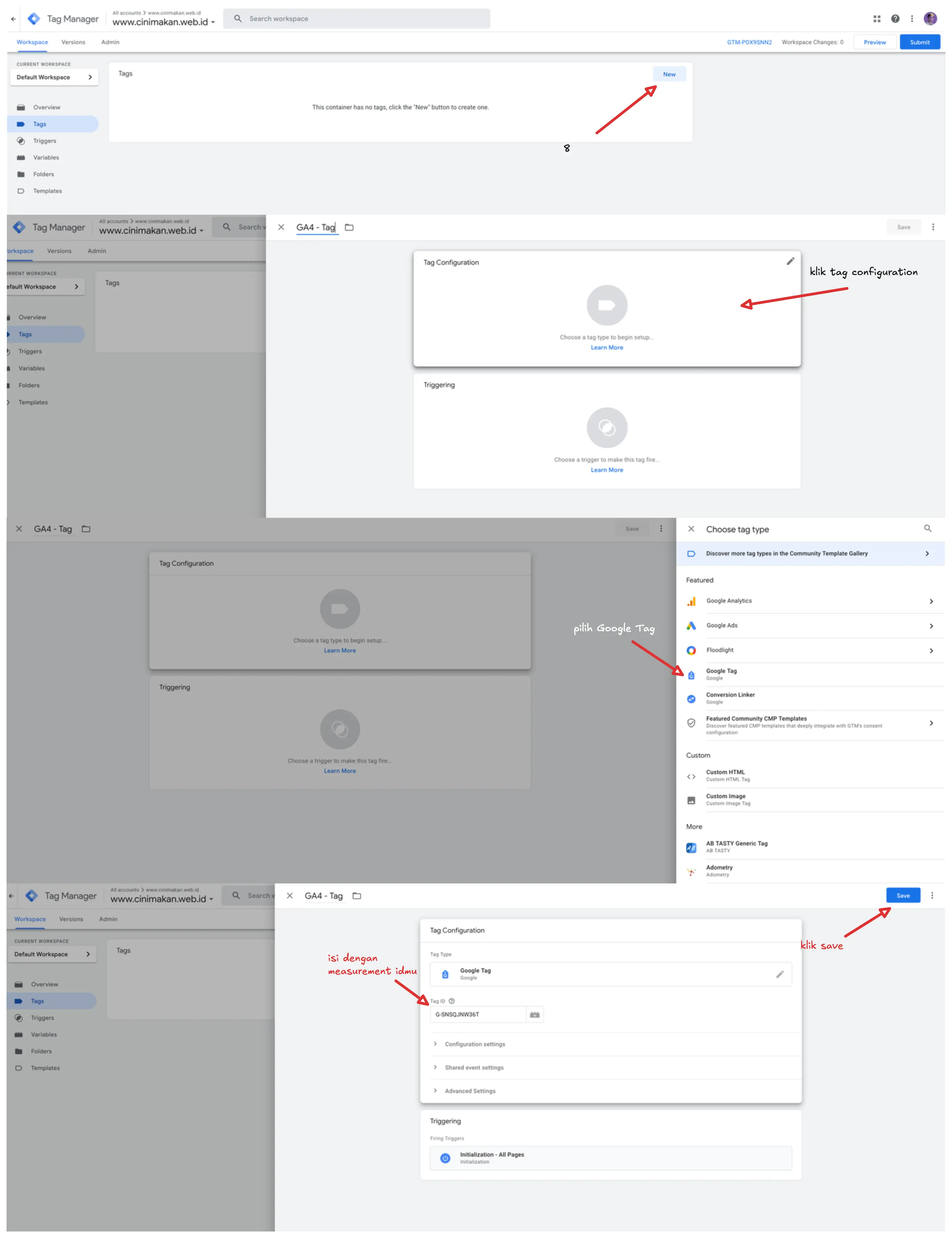Click the CMP Templates shield icon
The image size is (952, 1238).
pos(691,723)
